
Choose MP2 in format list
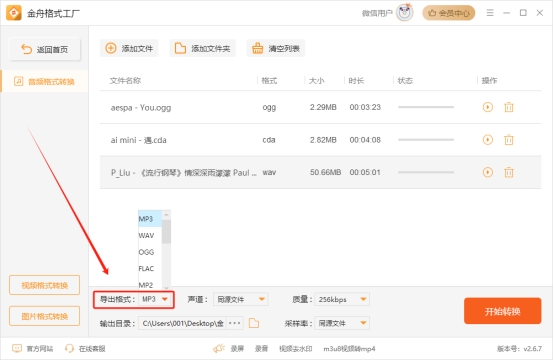[150, 284]
